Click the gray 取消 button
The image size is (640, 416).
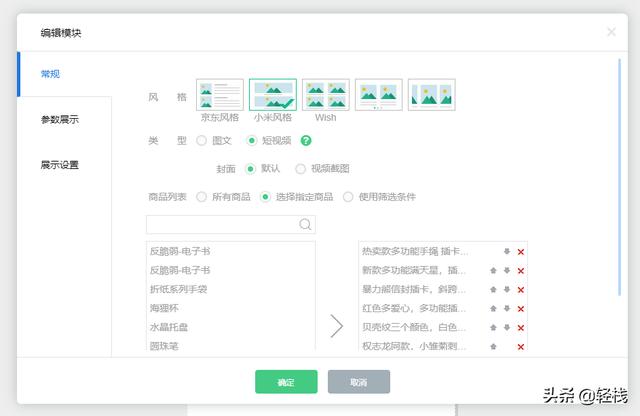359,382
